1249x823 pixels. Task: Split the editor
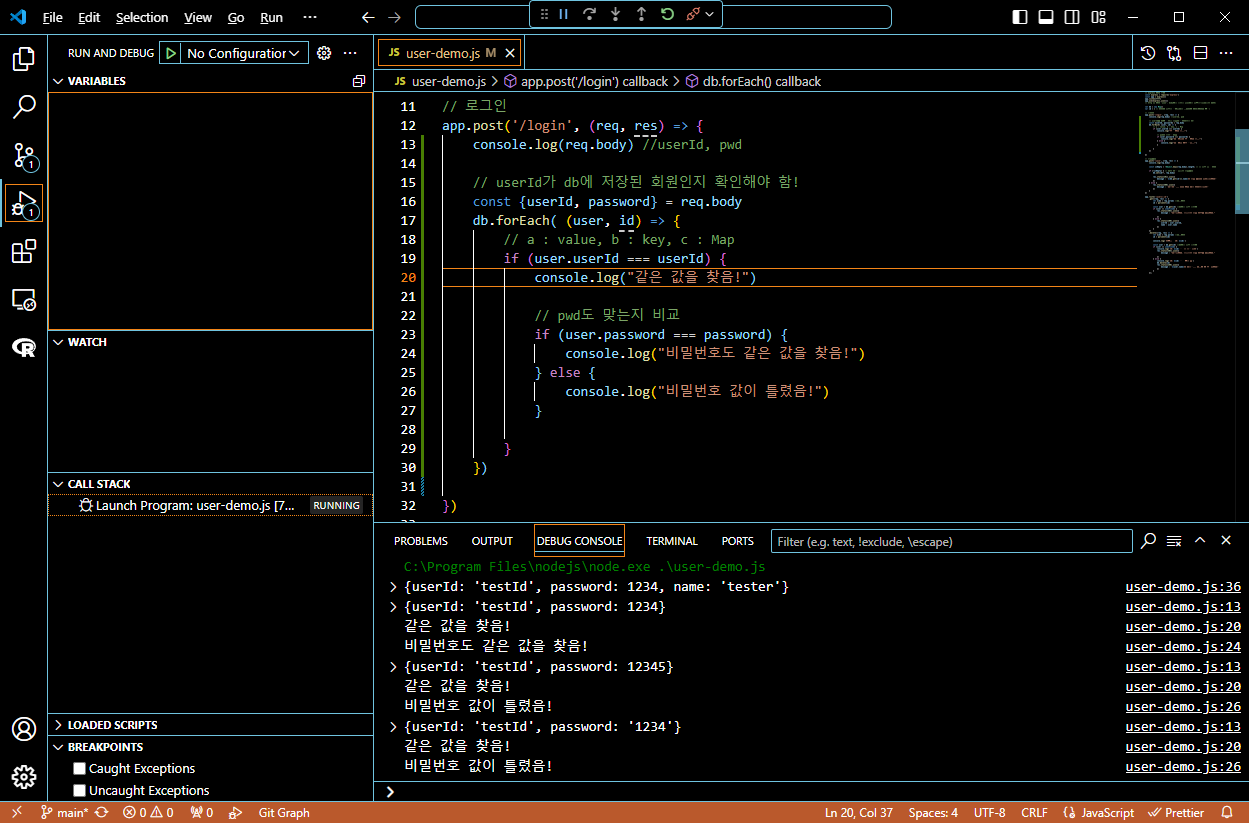[x=1201, y=53]
